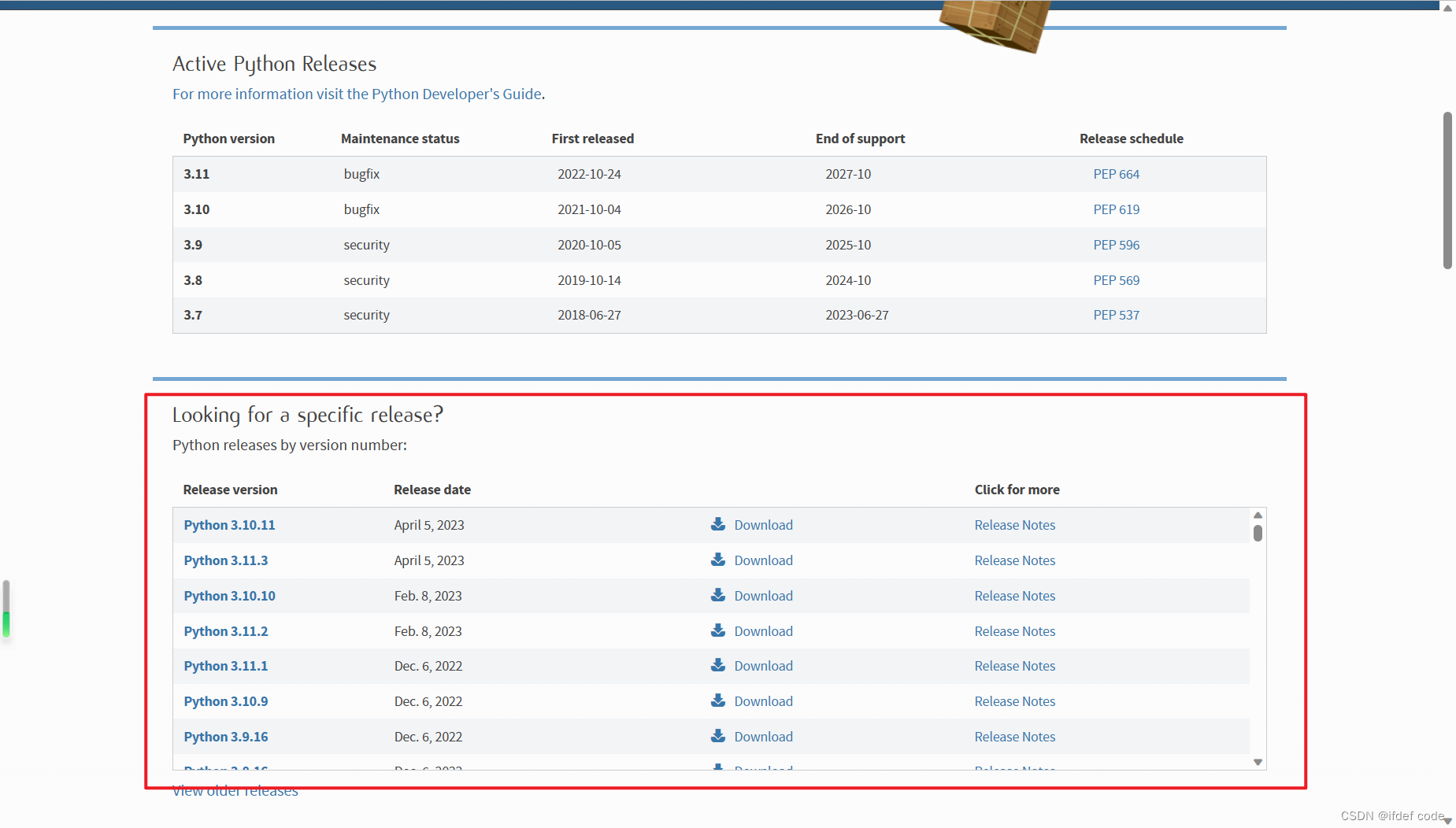View Release Notes for Python 3.11.3
This screenshot has height=828, width=1456.
[x=1014, y=560]
